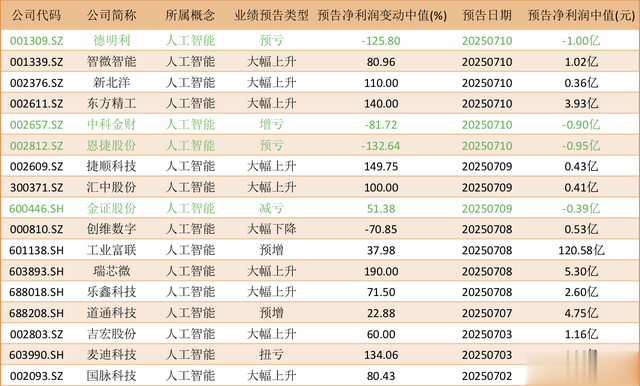This screenshot has height=386, width=640.
Task: Click the 预告日期 column header
Action: 487,16
